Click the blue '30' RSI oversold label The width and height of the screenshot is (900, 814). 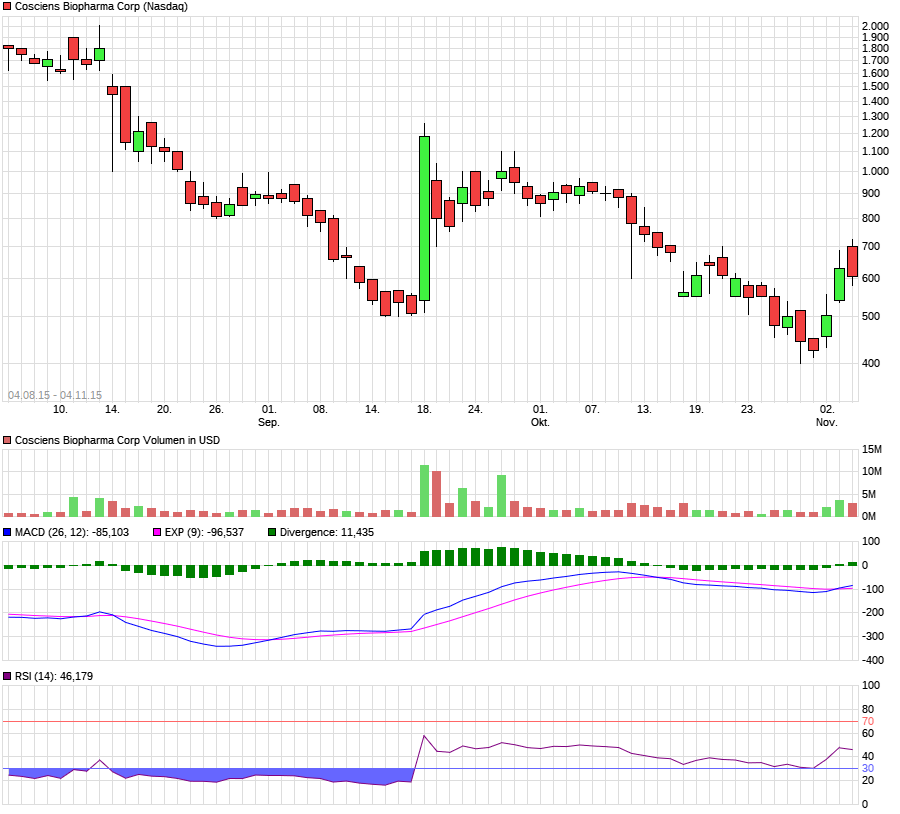coord(868,769)
